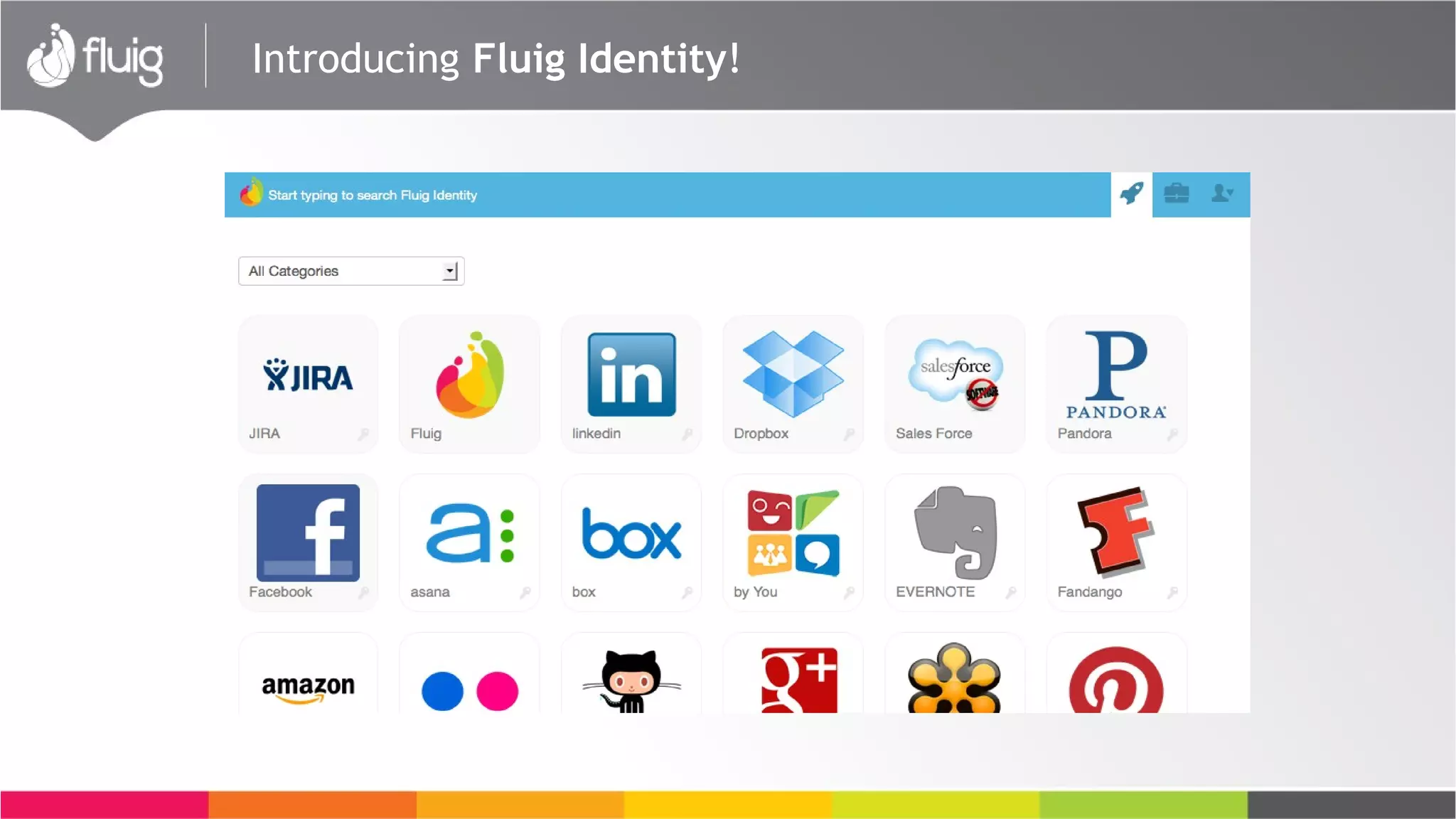
Task: Click the 'EVERNOTE' tile label
Action: pos(935,591)
